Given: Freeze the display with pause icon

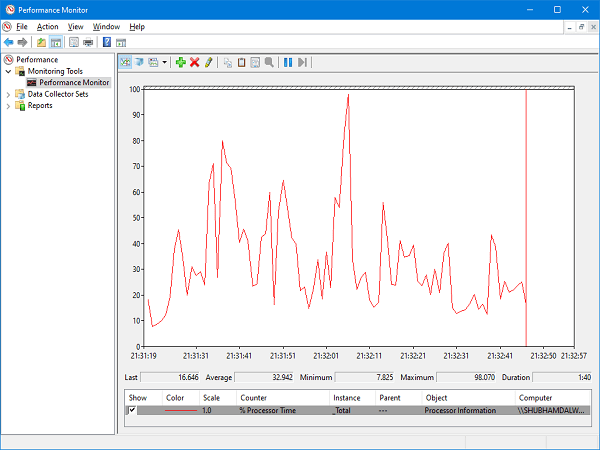Looking at the screenshot, I should (288, 62).
